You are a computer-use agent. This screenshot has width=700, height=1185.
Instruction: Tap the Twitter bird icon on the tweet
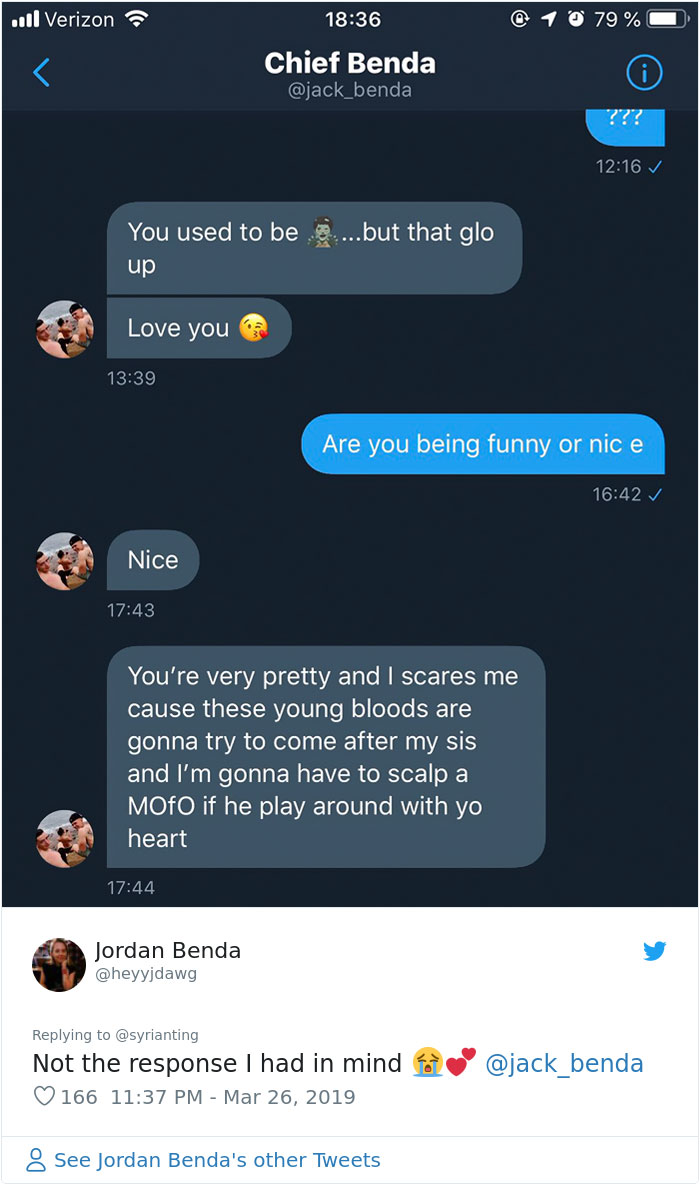(655, 951)
